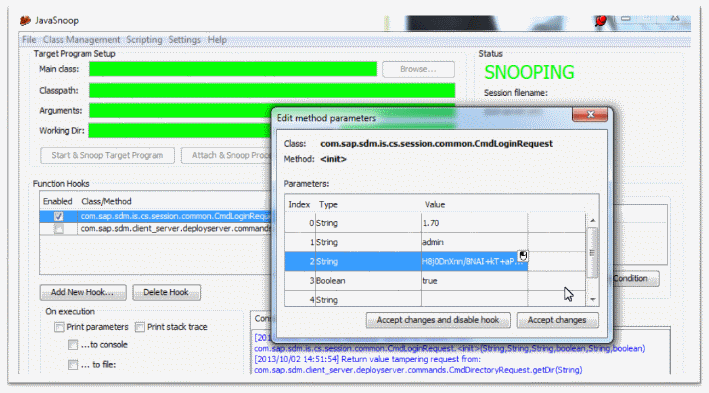Click the Main class input field
This screenshot has height=393, width=709.
point(233,69)
